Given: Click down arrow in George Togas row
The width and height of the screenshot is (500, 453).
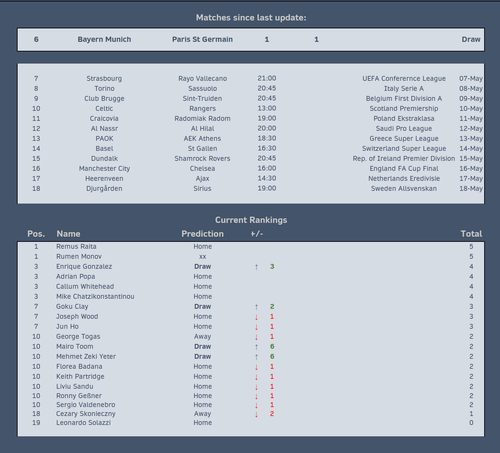Looking at the screenshot, I should (256, 337).
